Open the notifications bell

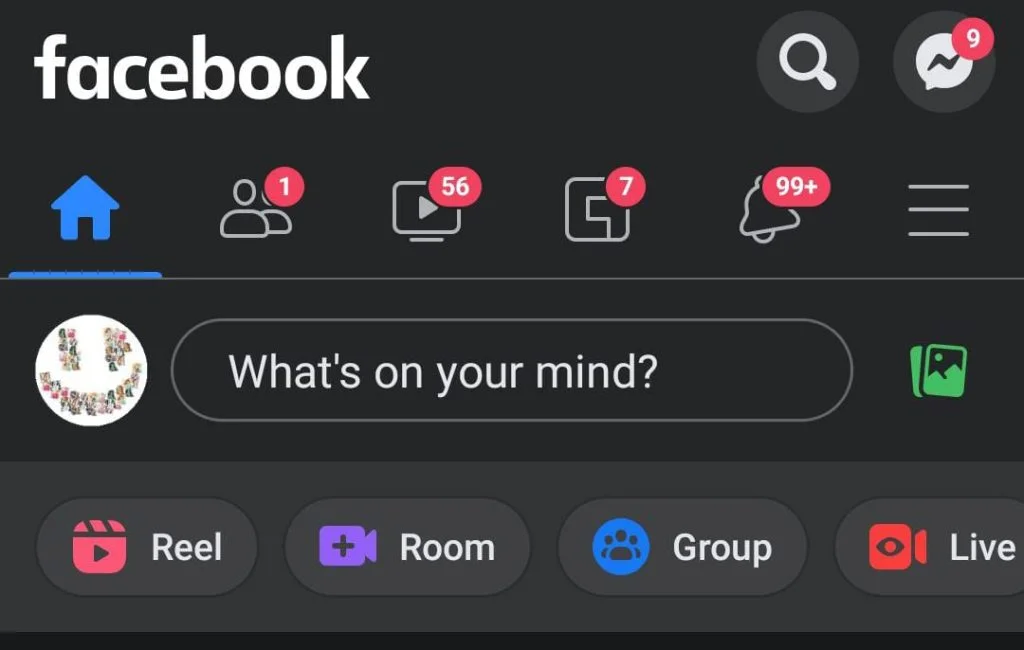769,210
